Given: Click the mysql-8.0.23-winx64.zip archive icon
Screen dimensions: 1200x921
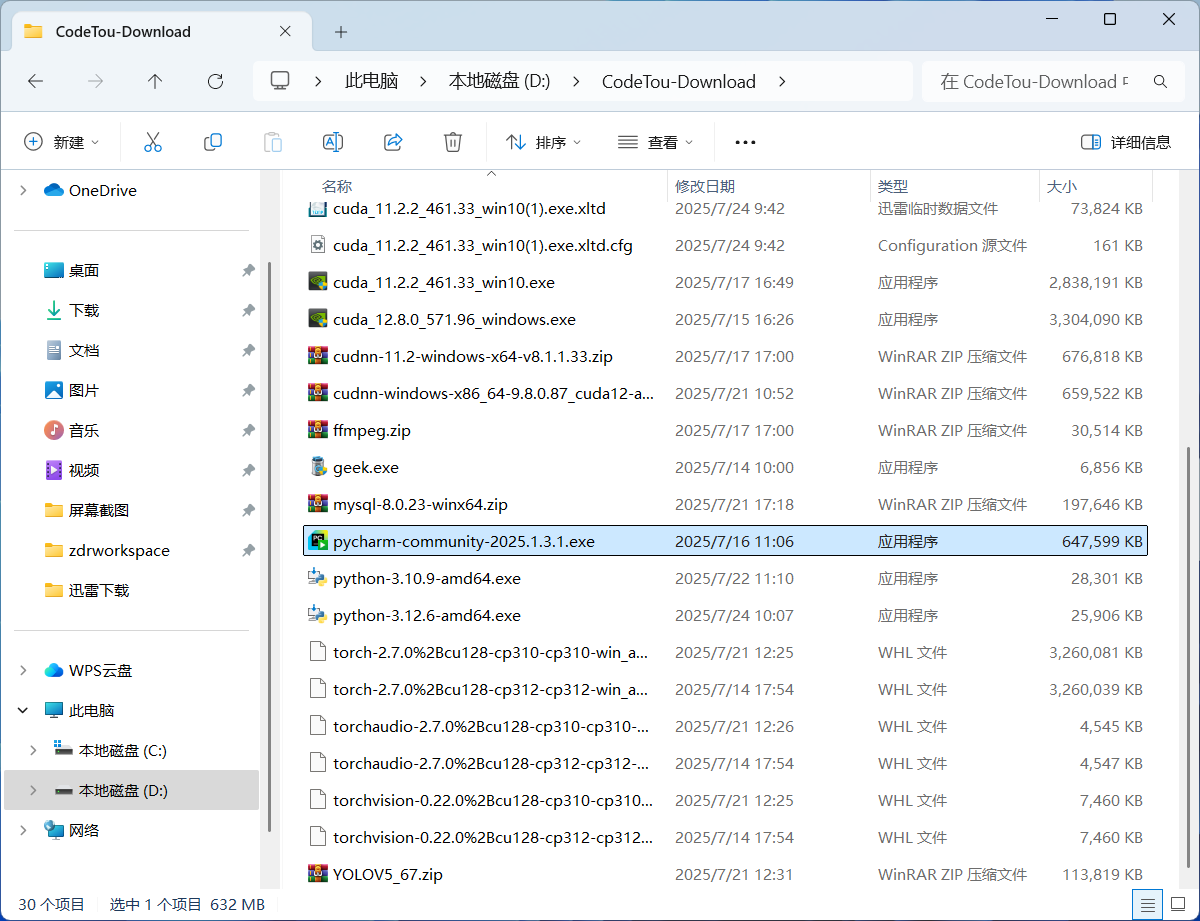Looking at the screenshot, I should [x=318, y=504].
